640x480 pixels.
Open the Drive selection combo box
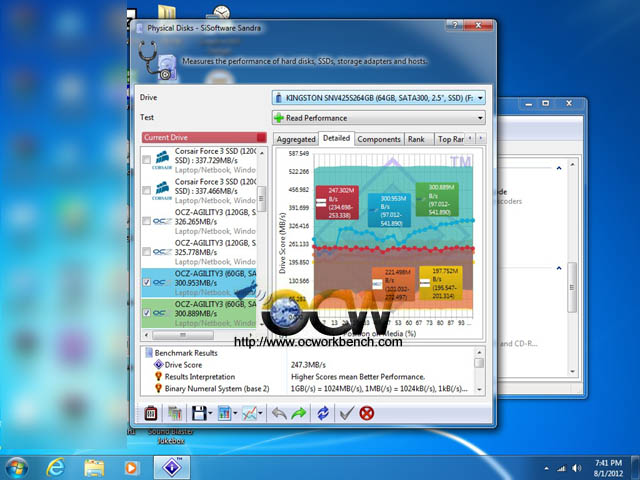379,98
